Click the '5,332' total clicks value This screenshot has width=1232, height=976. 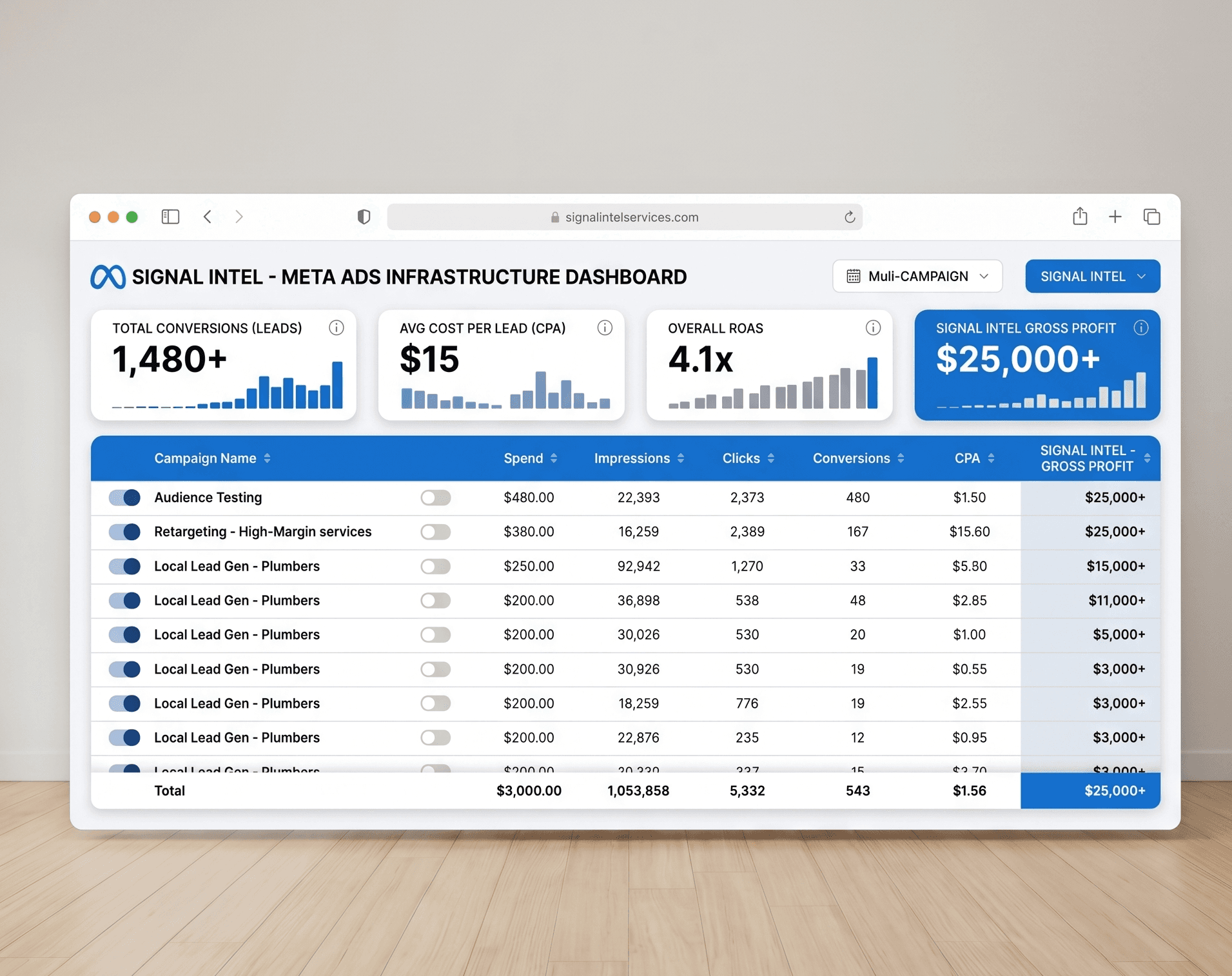pyautogui.click(x=747, y=791)
